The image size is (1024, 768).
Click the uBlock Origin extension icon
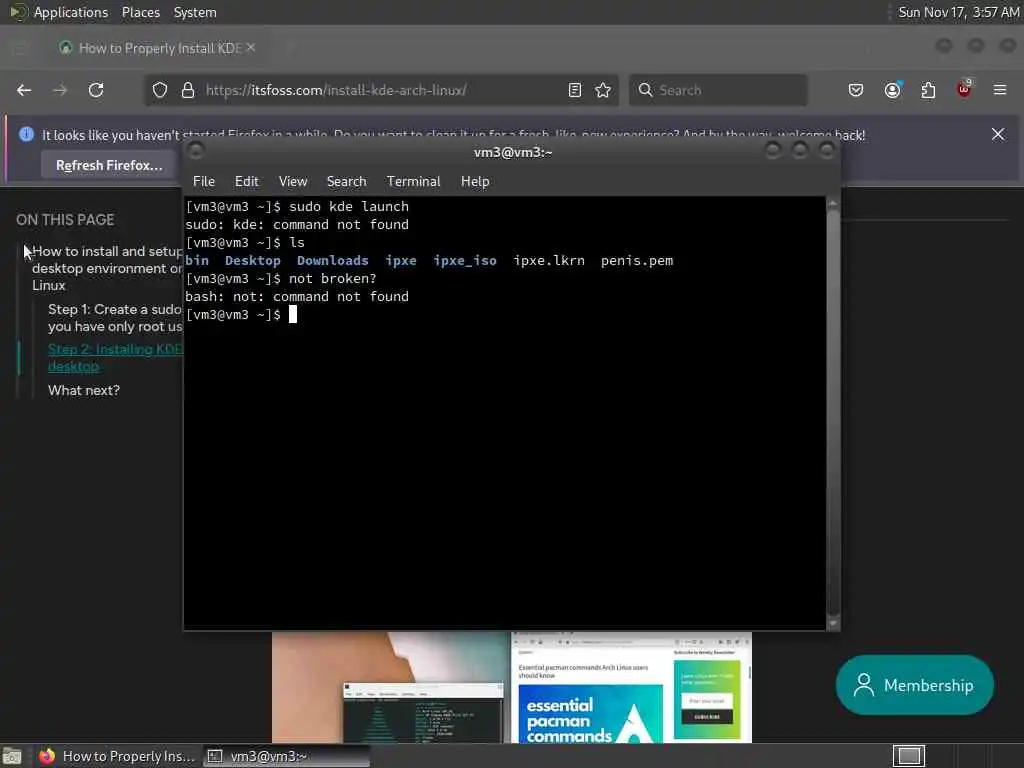pos(964,89)
